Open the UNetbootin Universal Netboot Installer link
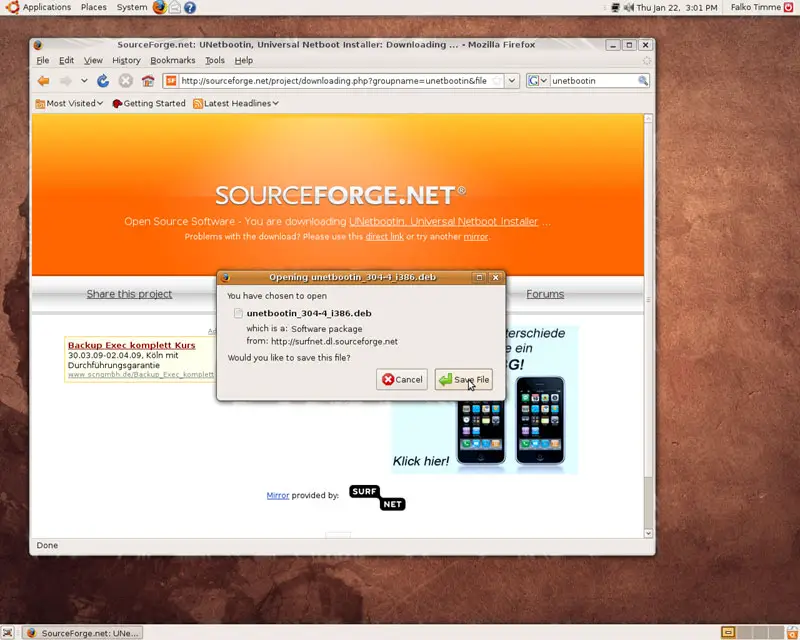This screenshot has width=800, height=640. (x=443, y=221)
